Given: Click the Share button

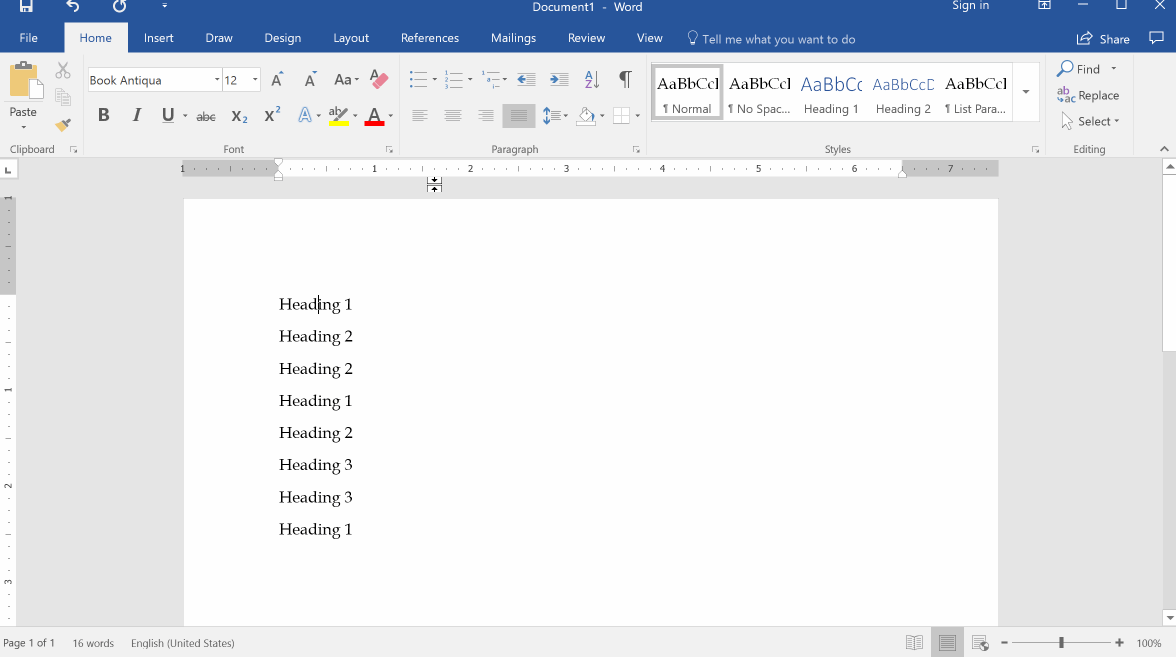Looking at the screenshot, I should pos(1102,38).
